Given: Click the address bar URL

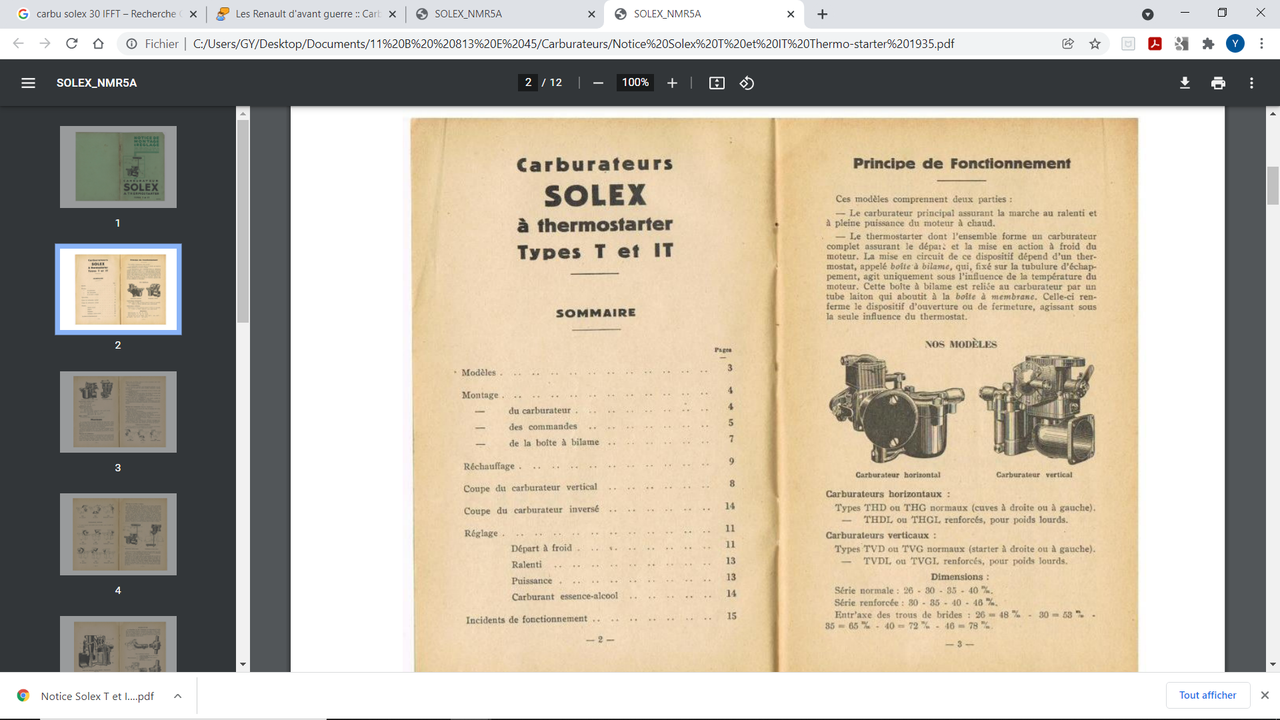Looking at the screenshot, I should coord(573,44).
